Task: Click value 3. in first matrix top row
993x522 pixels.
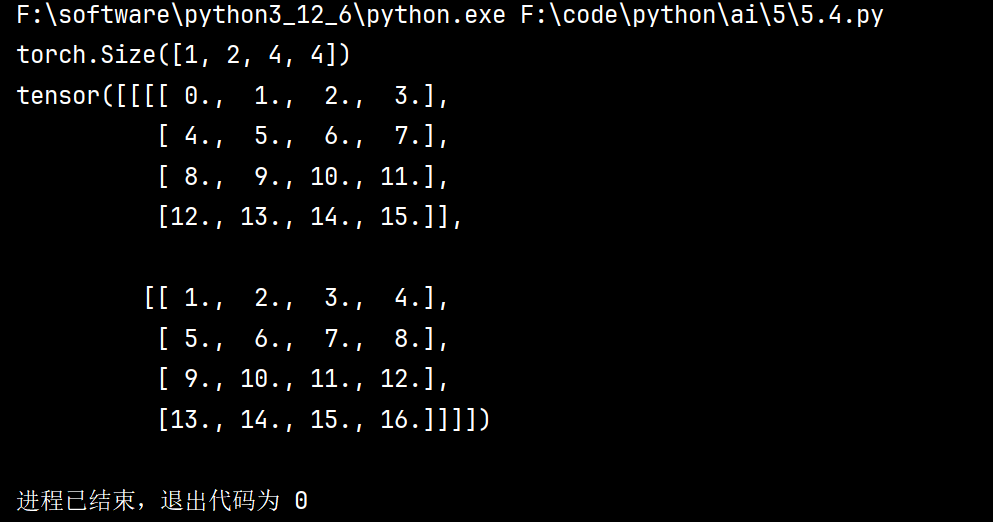Action: [x=408, y=96]
